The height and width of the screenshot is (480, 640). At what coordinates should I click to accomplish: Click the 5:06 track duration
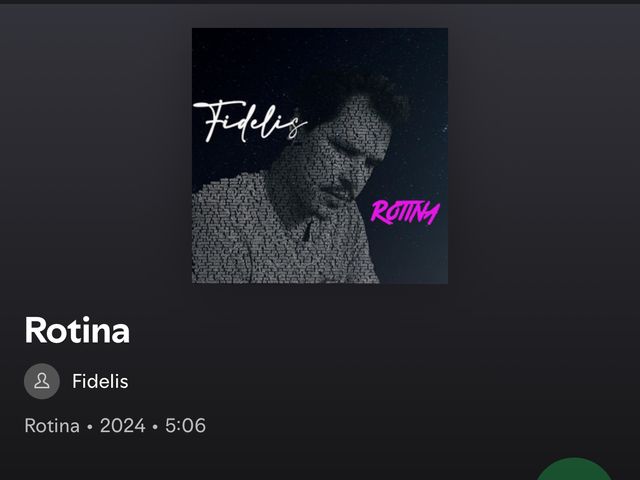pos(185,426)
